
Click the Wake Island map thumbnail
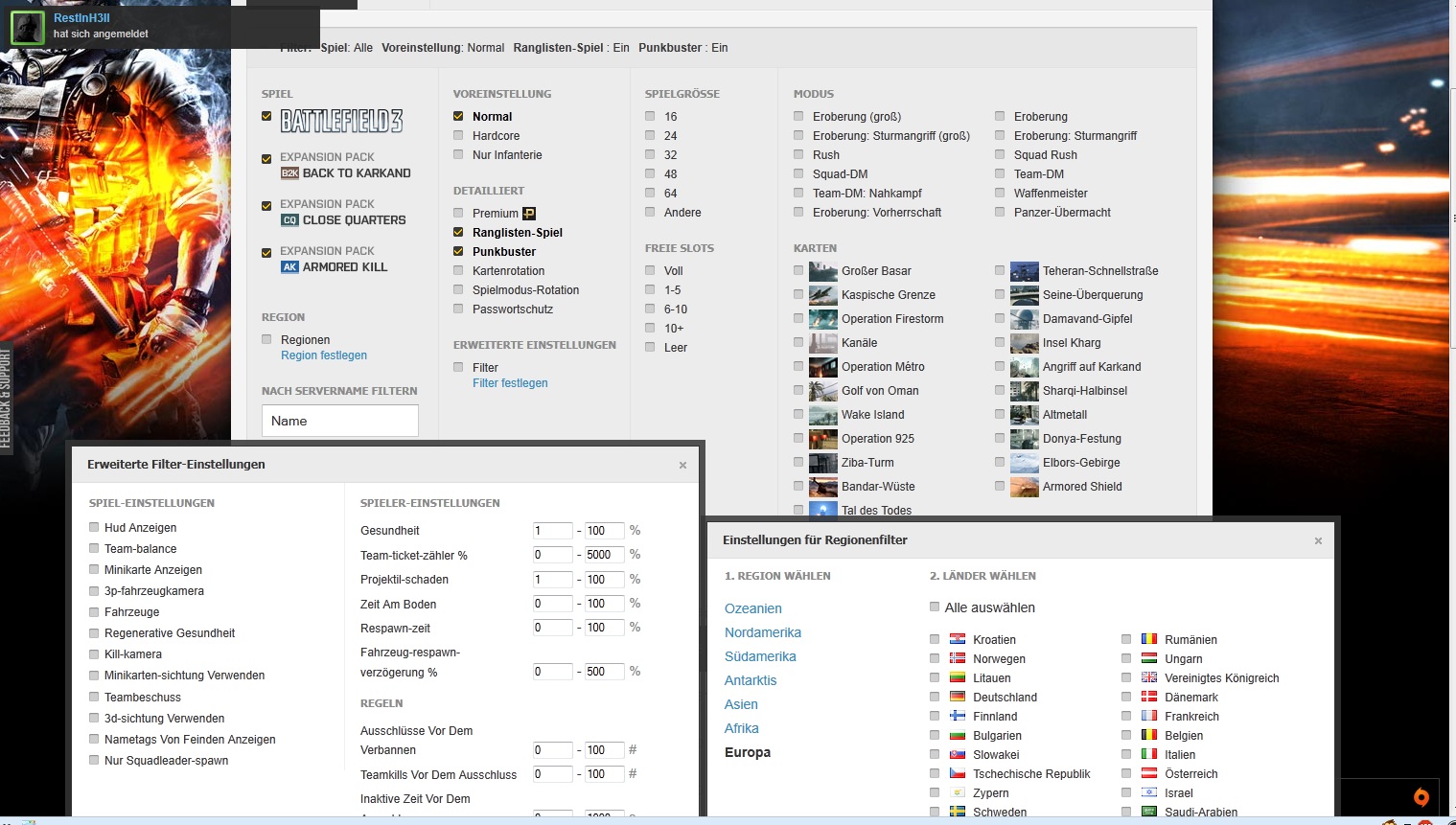tap(823, 415)
